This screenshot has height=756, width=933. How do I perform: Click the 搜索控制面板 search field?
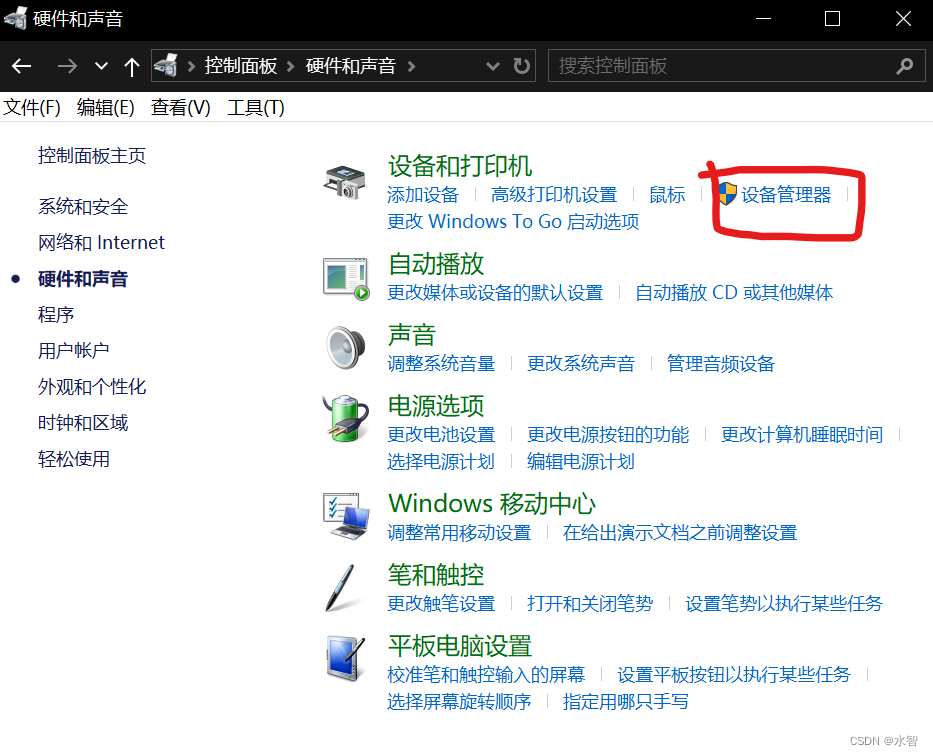[x=737, y=65]
